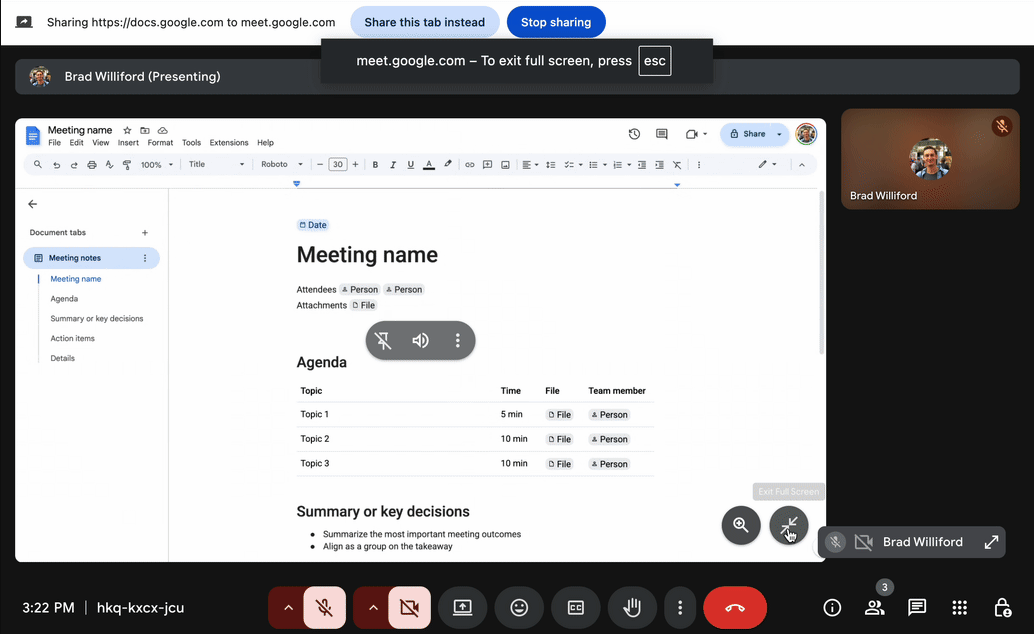Click the print icon

pos(92,165)
